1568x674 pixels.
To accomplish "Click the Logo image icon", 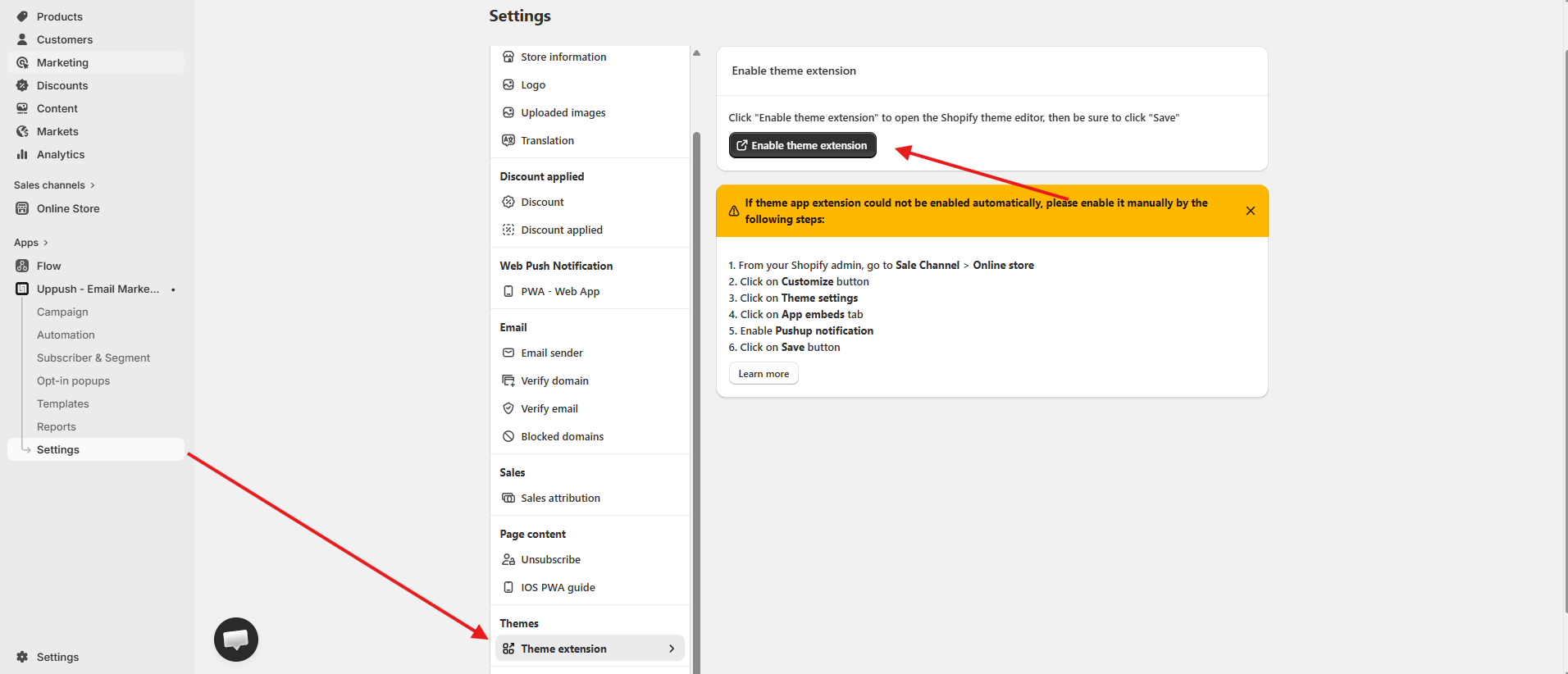I will point(508,84).
